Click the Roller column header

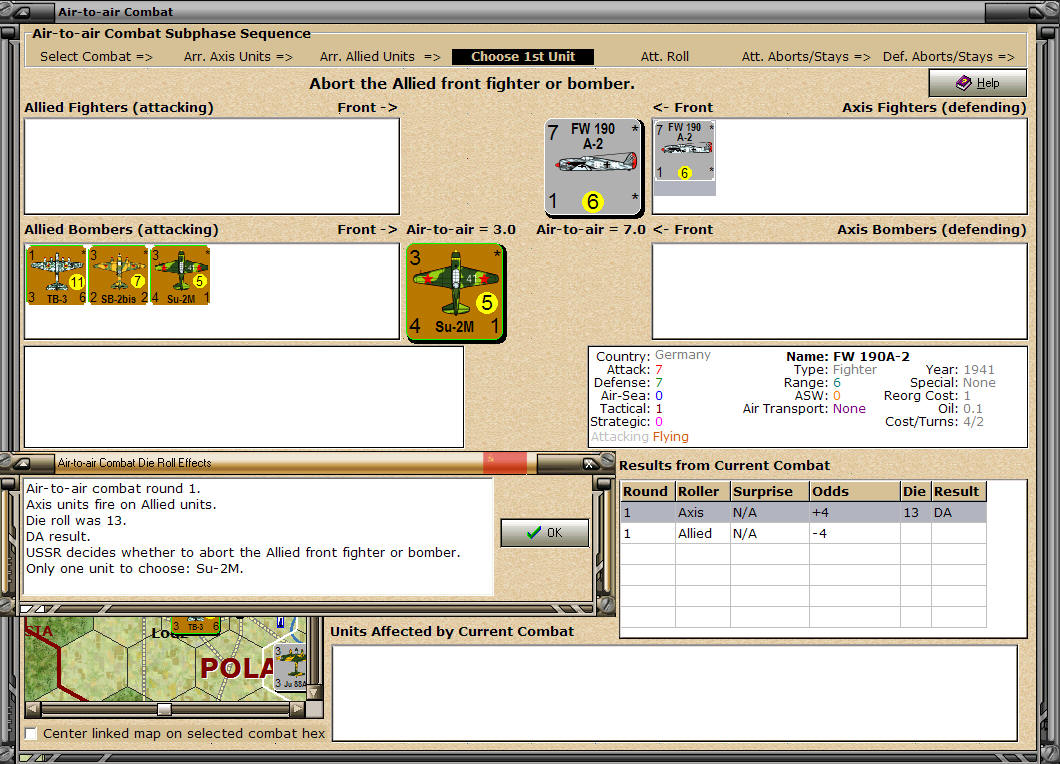702,492
